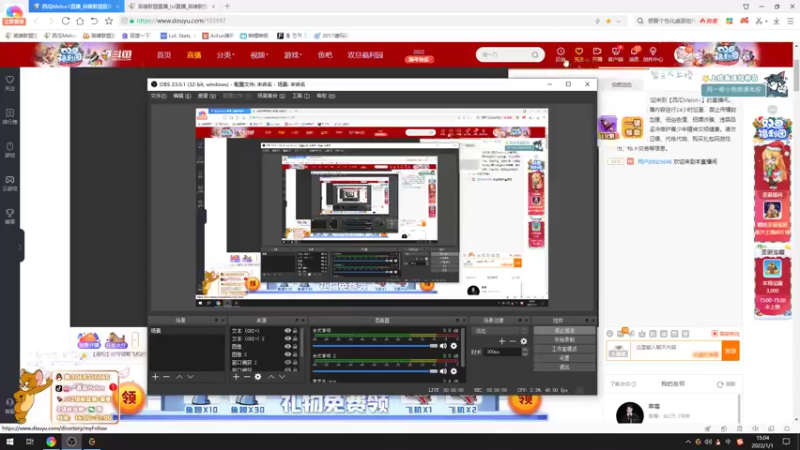This screenshot has height=450, width=800.
Task: Toggle lock on first text source
Action: click(x=295, y=331)
